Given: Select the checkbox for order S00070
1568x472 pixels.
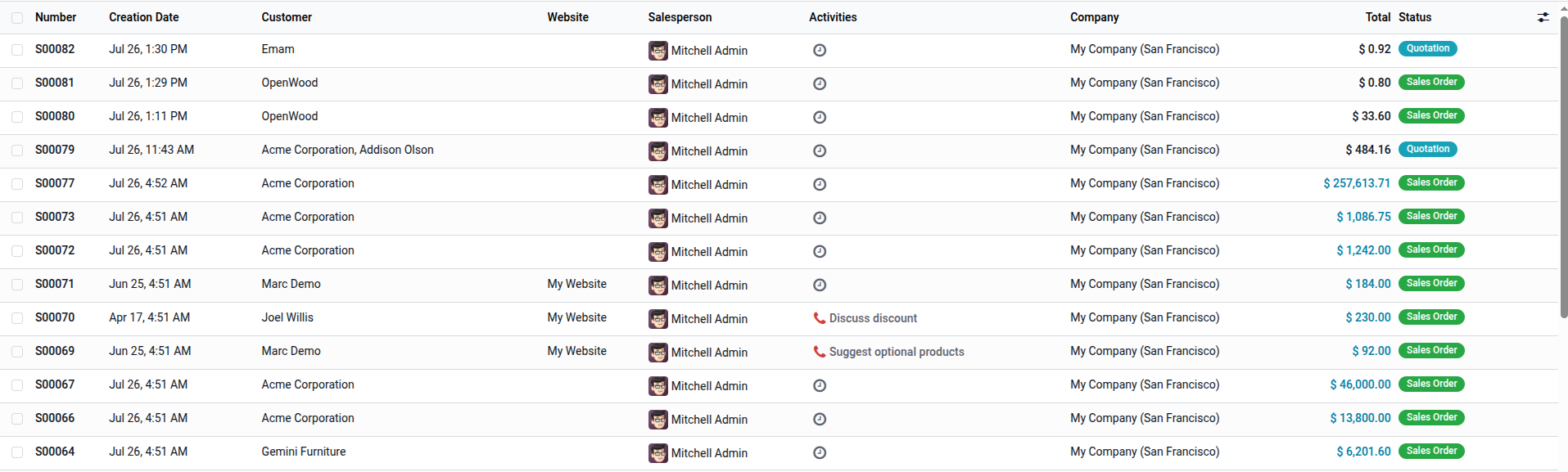Looking at the screenshot, I should 17,319.
